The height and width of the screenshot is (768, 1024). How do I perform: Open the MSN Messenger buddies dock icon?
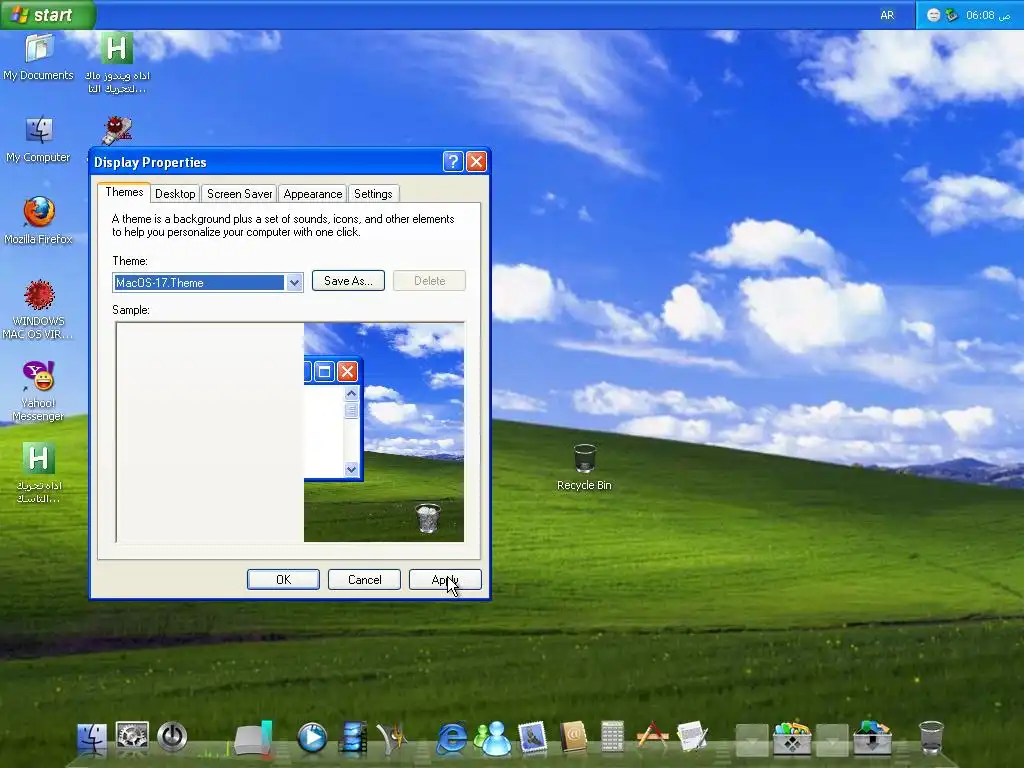[x=492, y=739]
